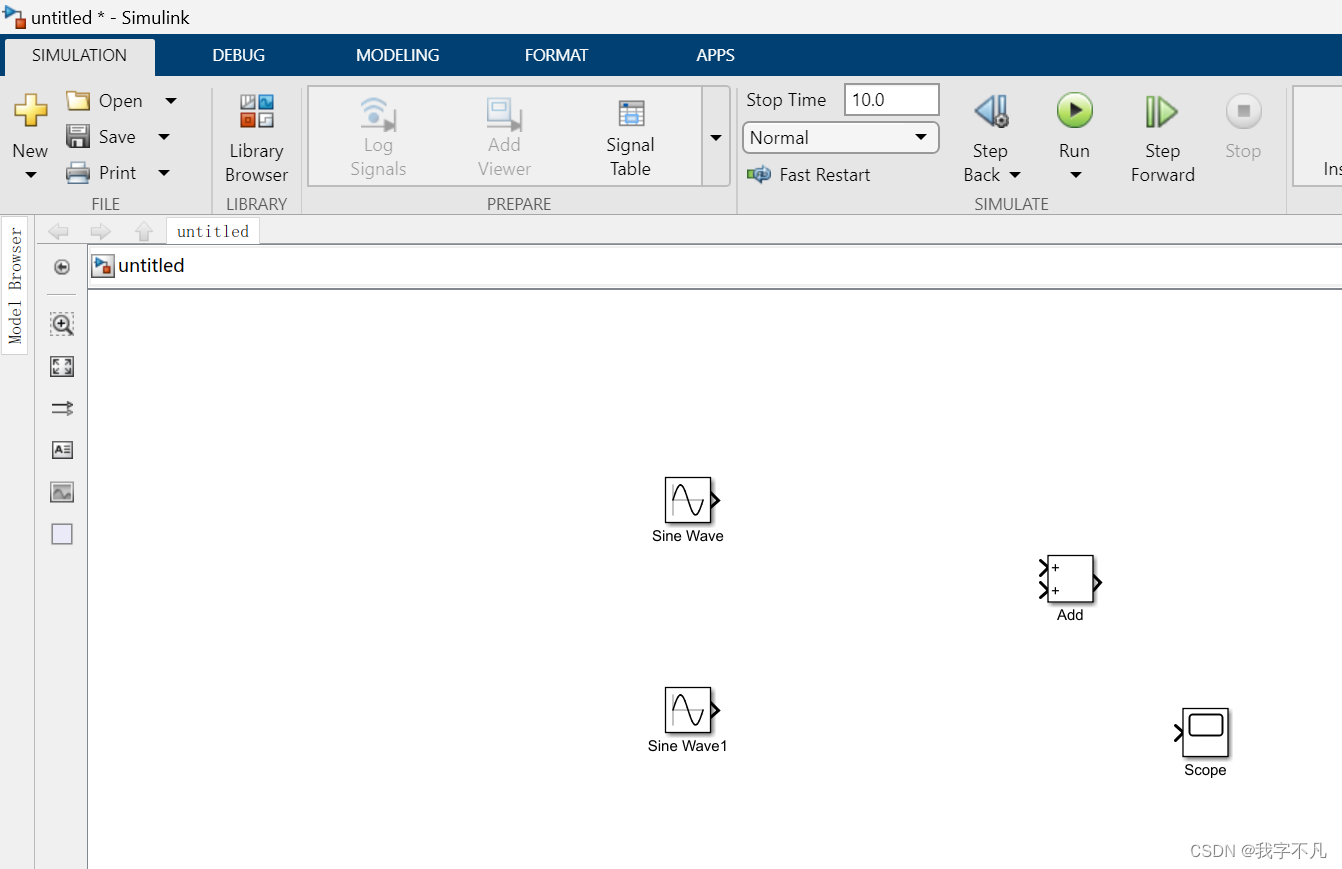Open the MODELING tab
Viewport: 1342px width, 869px height.
coord(397,56)
